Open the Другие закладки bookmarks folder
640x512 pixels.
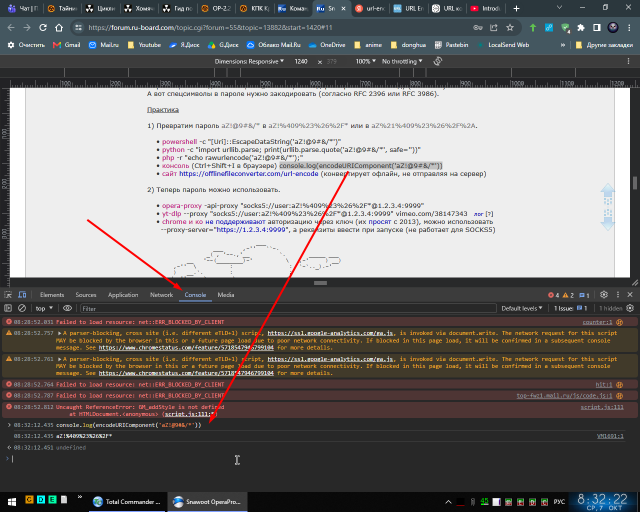point(604,45)
